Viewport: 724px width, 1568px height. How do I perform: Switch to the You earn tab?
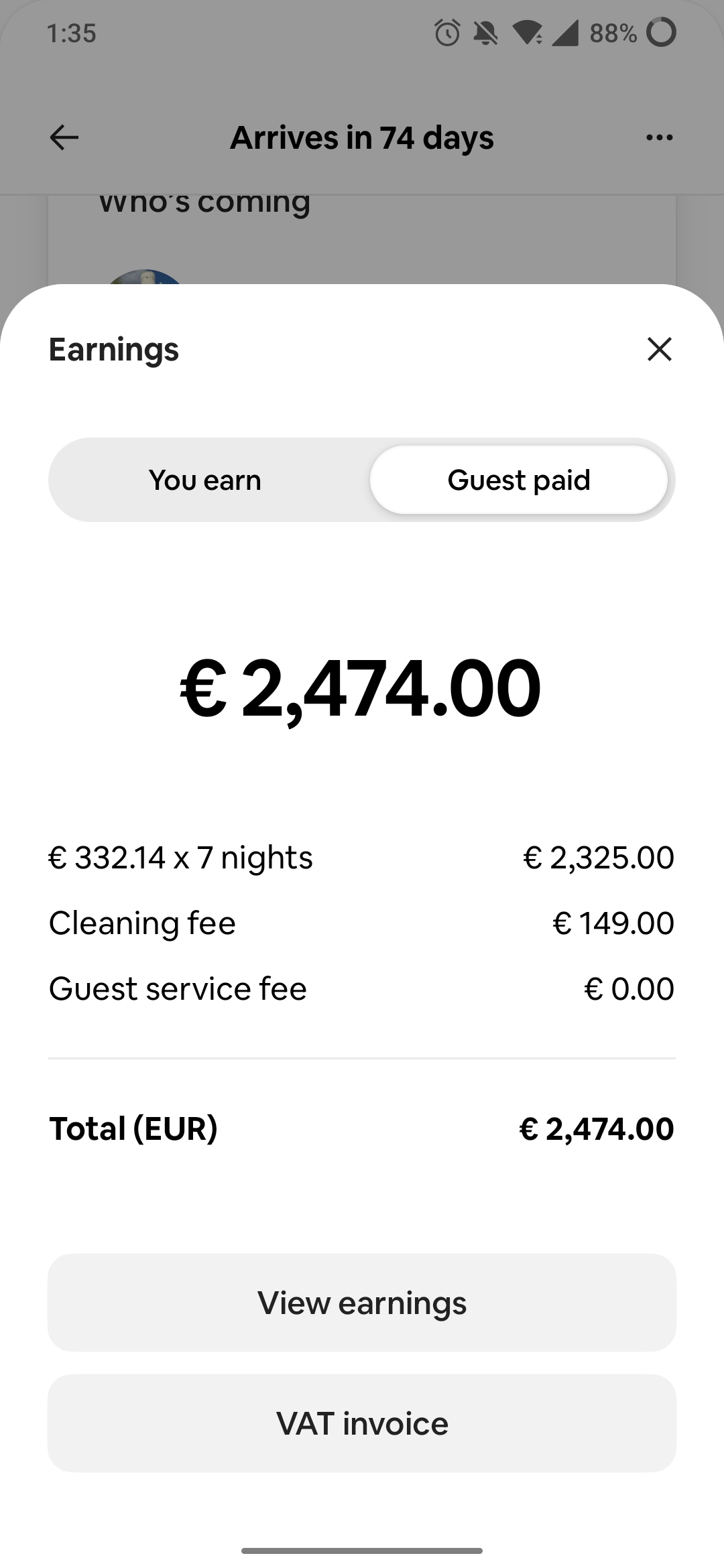205,480
